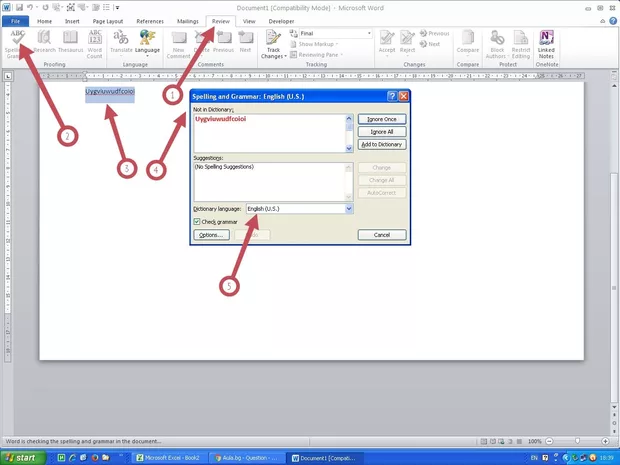
Task: Open the Thesaurus tool
Action: tap(70, 42)
